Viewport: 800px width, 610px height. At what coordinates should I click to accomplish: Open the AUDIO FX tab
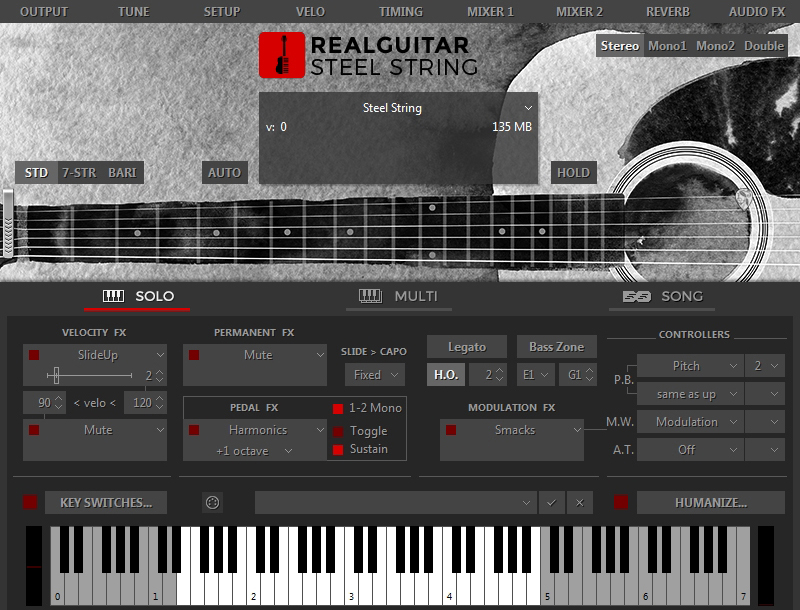click(x=757, y=12)
